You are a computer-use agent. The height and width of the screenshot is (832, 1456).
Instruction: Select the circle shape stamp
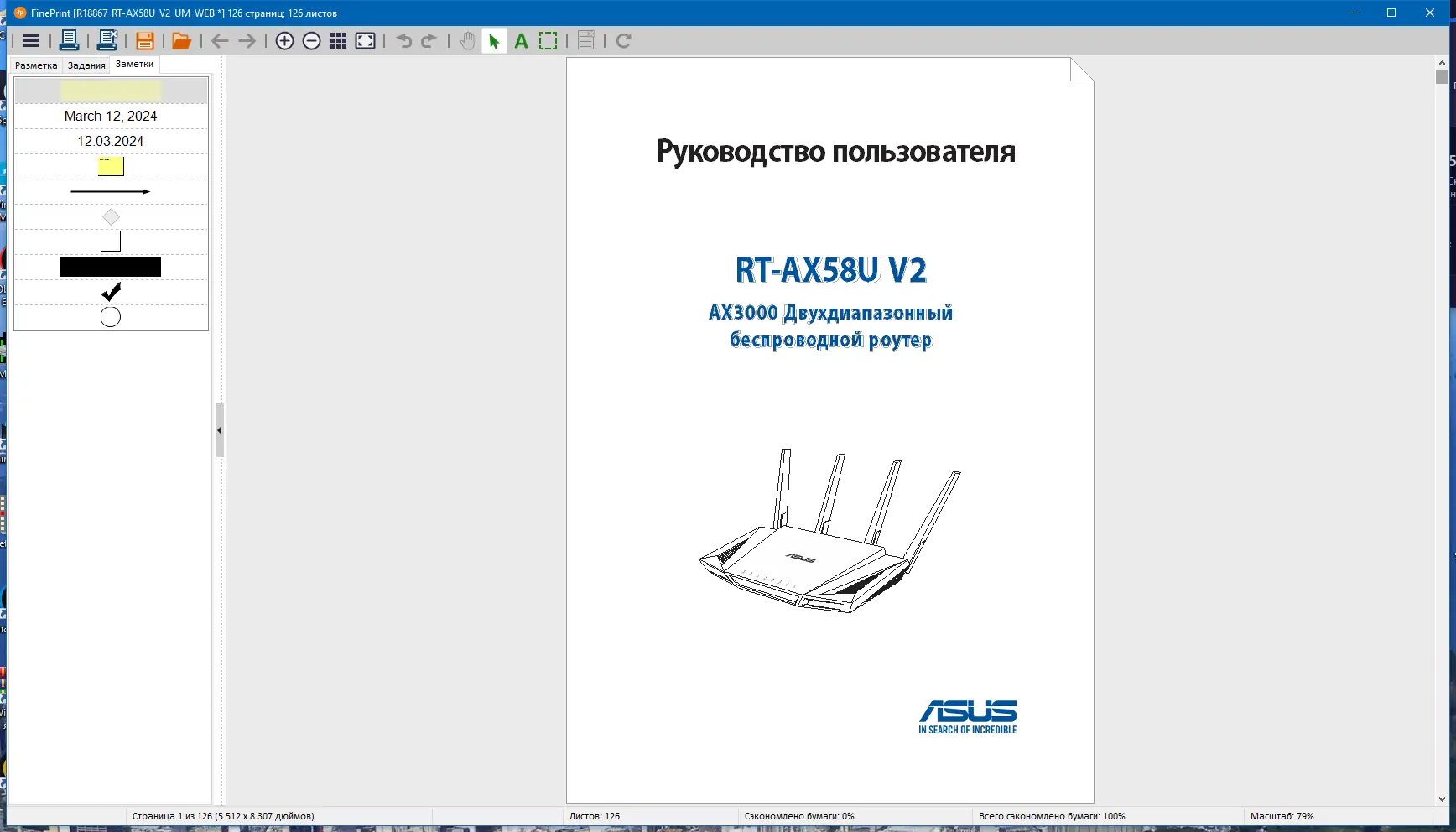(x=111, y=317)
